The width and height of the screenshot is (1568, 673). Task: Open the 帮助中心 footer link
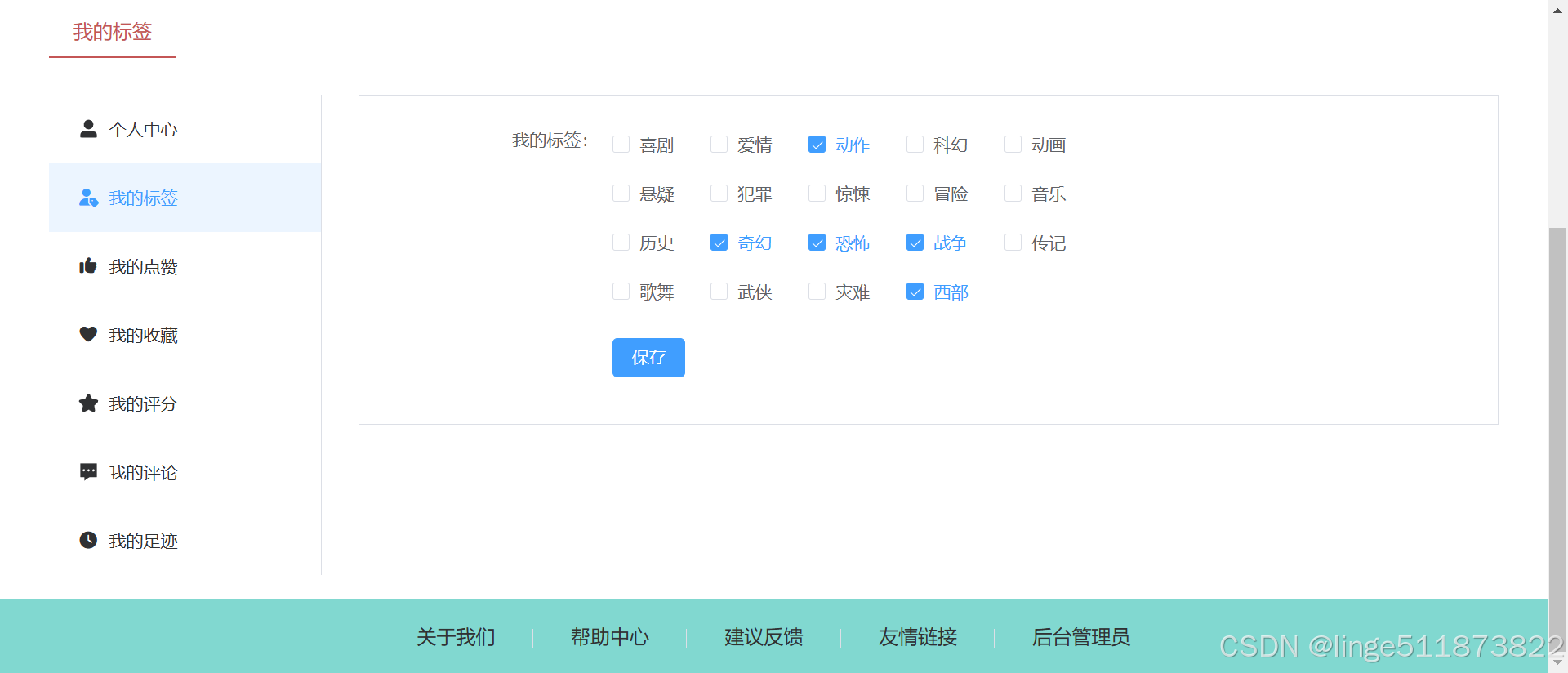pos(610,637)
